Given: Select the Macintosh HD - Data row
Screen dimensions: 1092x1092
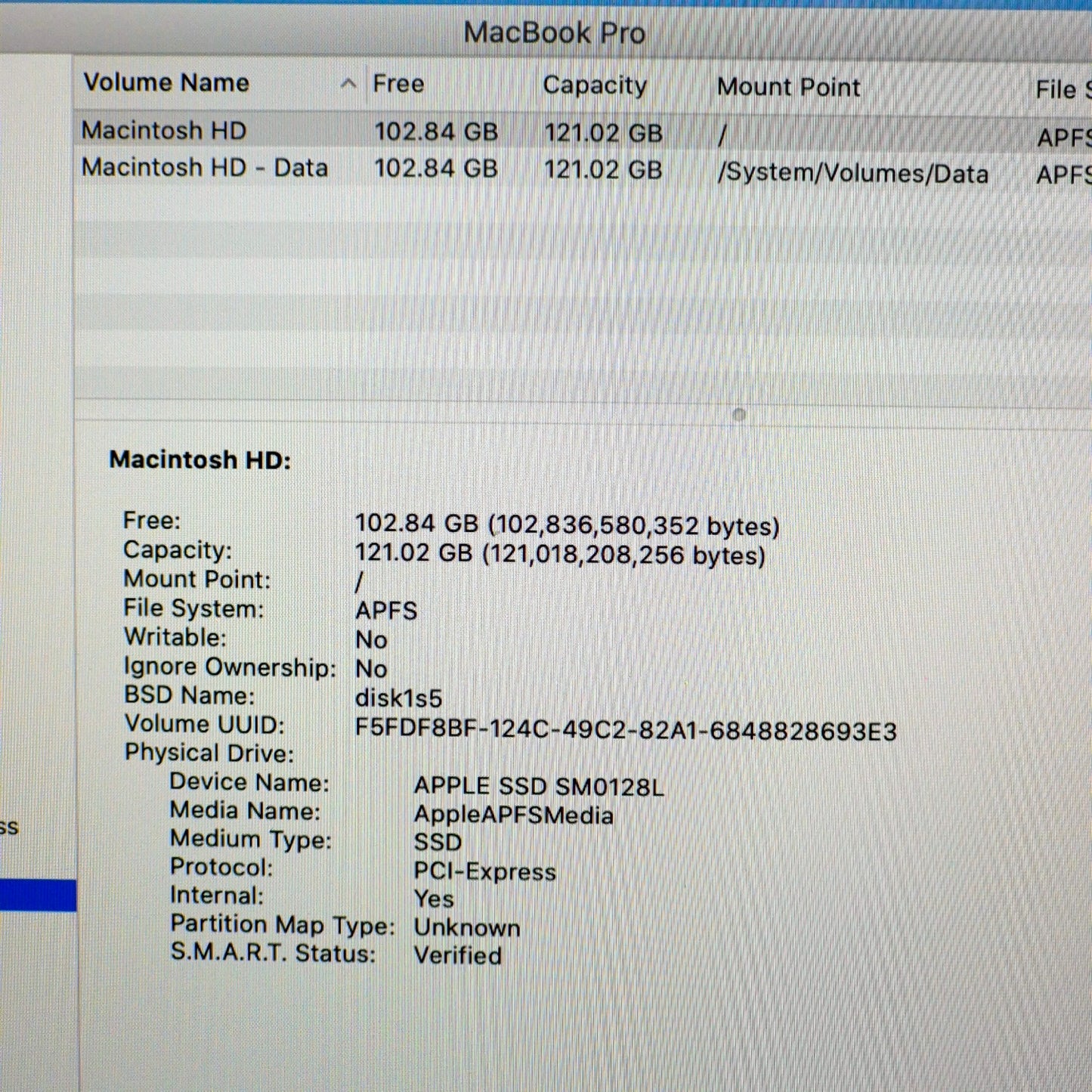Looking at the screenshot, I should click(x=204, y=168).
